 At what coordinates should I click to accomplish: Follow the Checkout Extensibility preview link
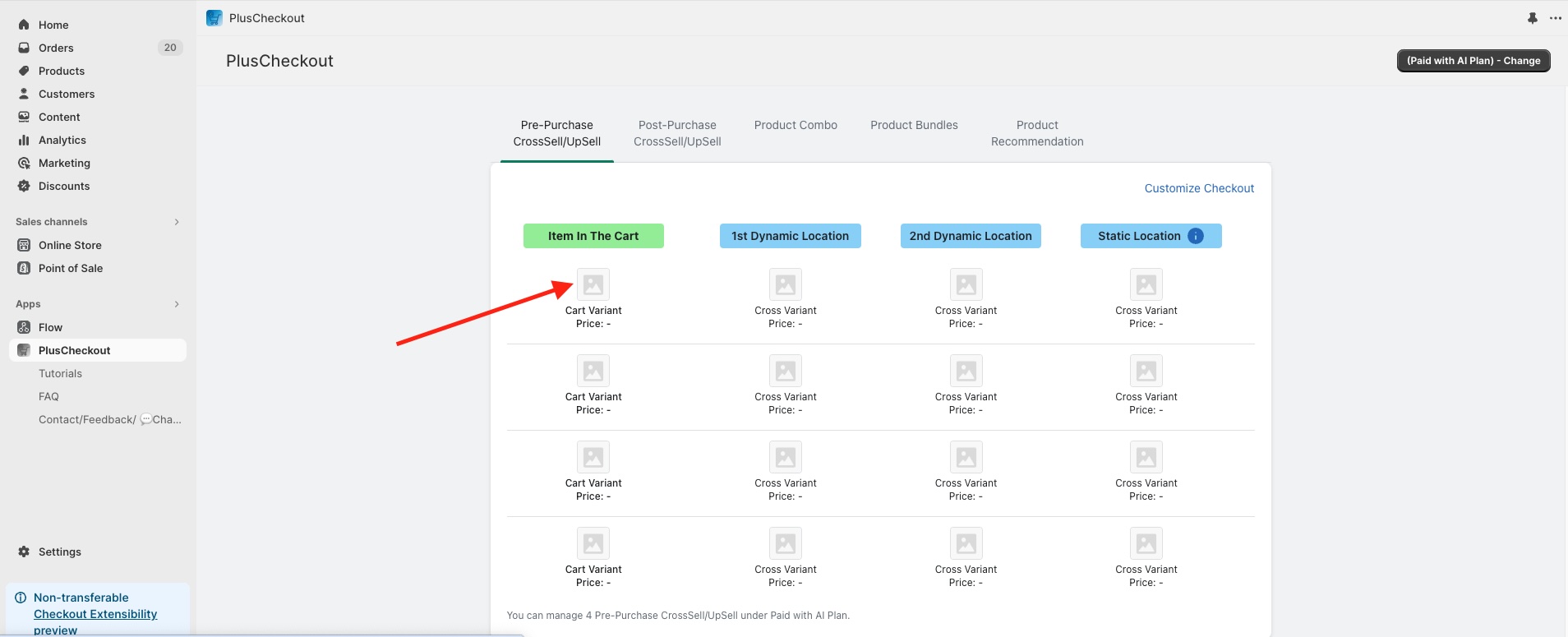point(95,614)
